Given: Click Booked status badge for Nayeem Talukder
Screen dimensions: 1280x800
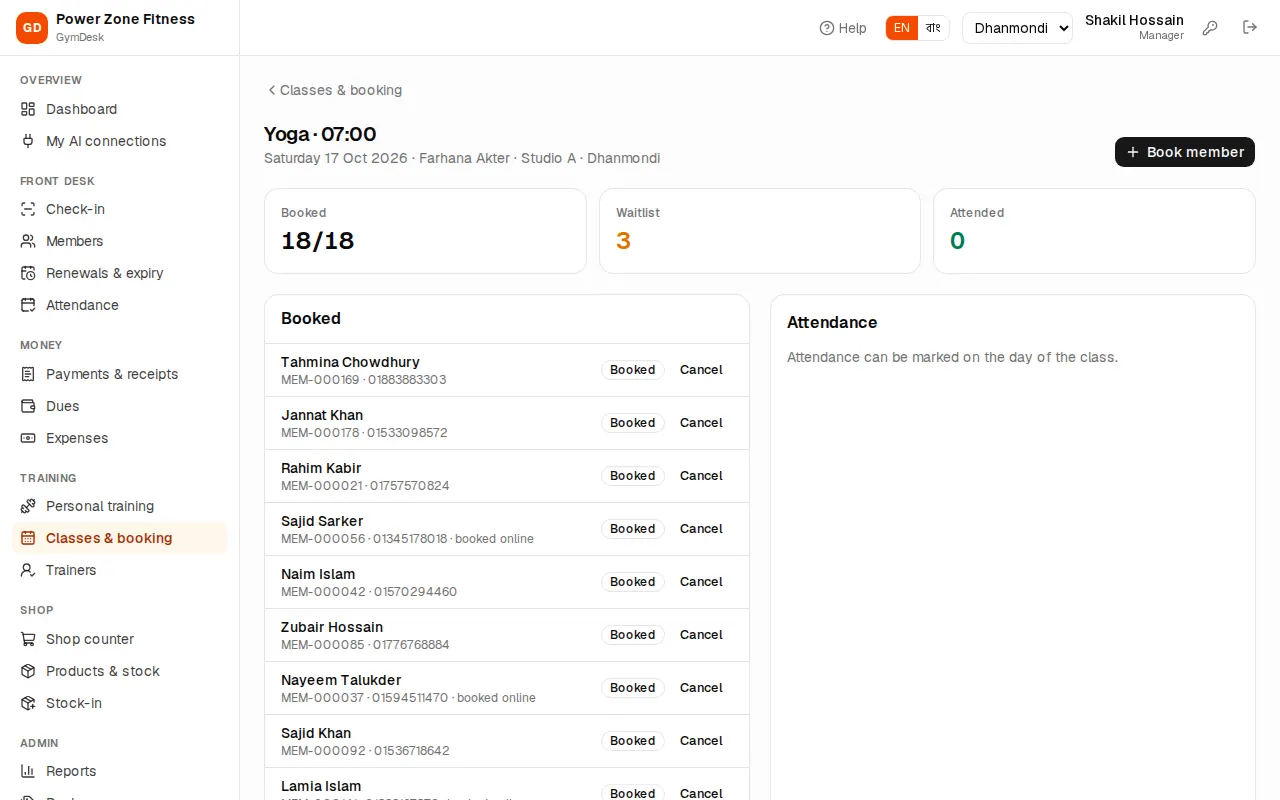Looking at the screenshot, I should (x=633, y=688).
